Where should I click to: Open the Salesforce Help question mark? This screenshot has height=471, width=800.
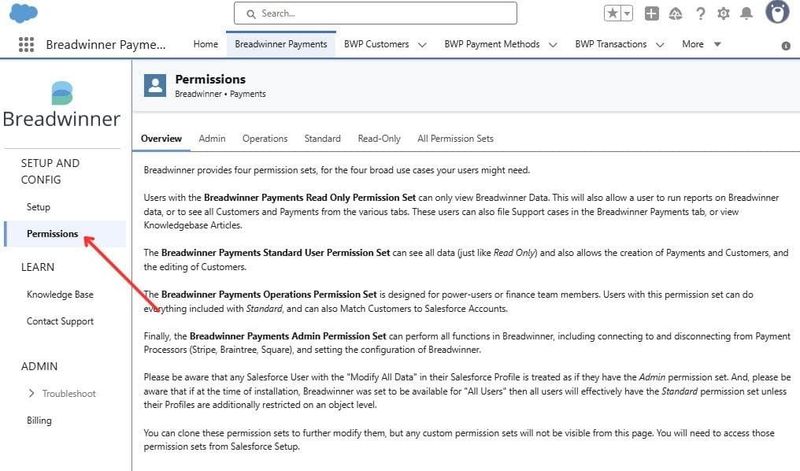pyautogui.click(x=700, y=14)
